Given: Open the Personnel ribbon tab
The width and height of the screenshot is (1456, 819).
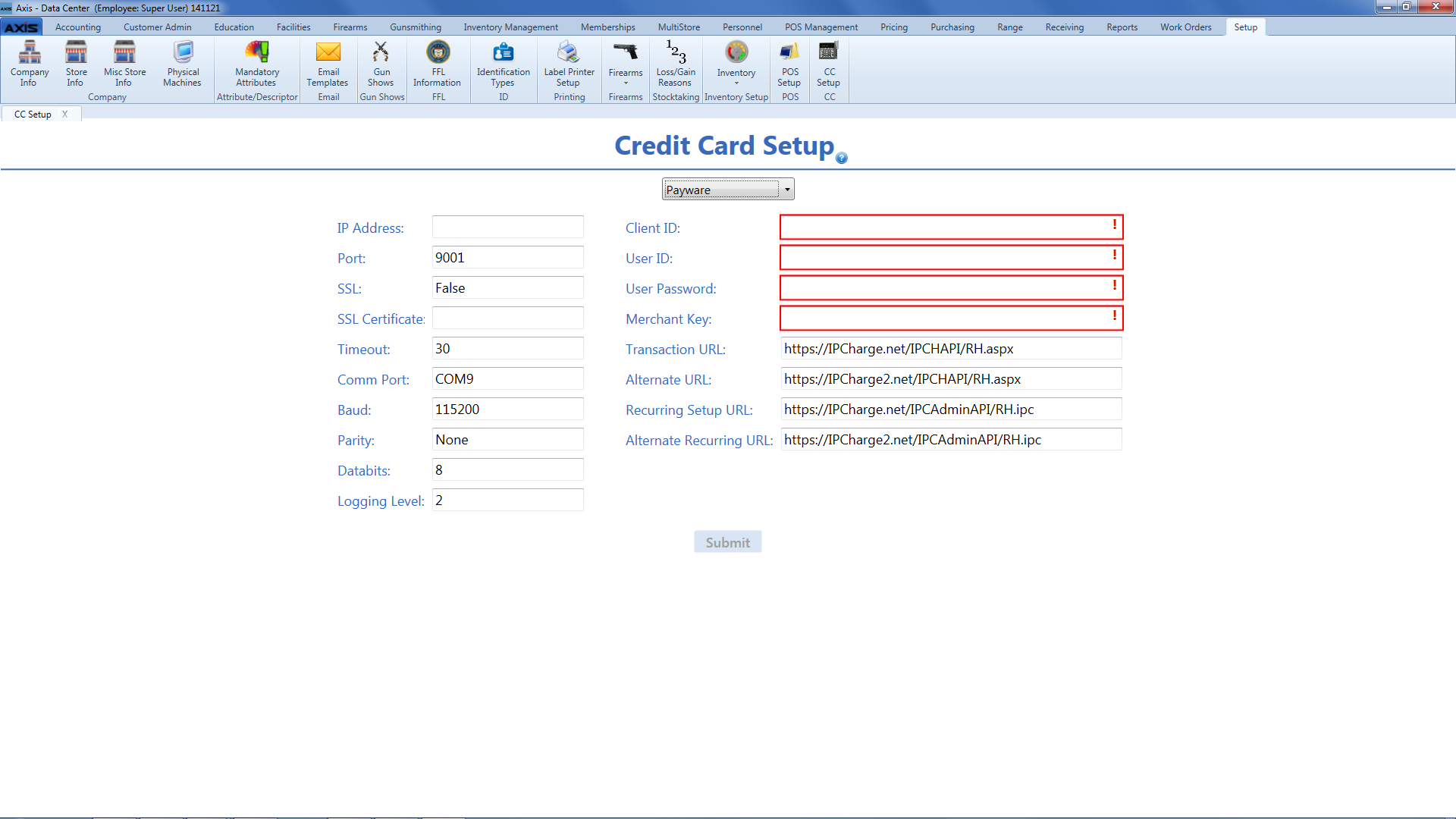Looking at the screenshot, I should coord(742,27).
